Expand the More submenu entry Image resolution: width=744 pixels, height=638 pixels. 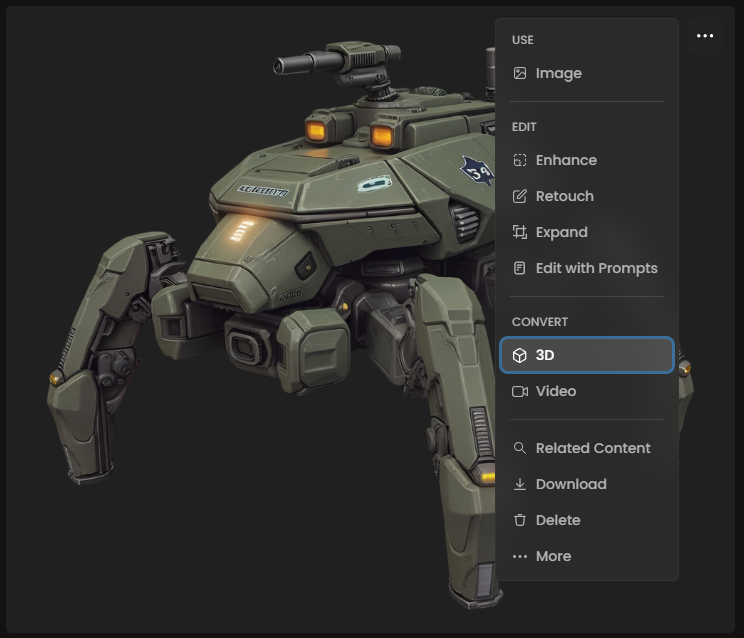click(x=552, y=556)
